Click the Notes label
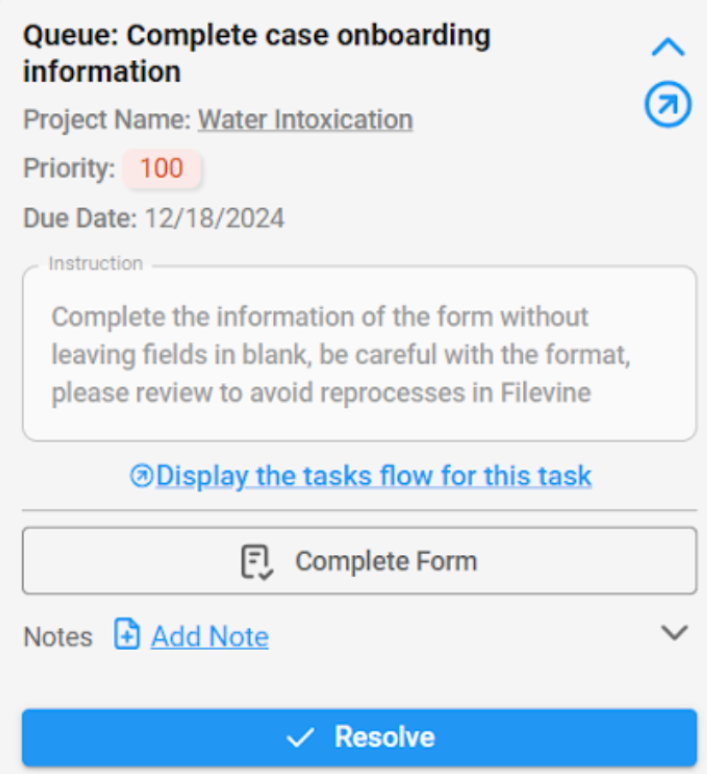 click(58, 637)
